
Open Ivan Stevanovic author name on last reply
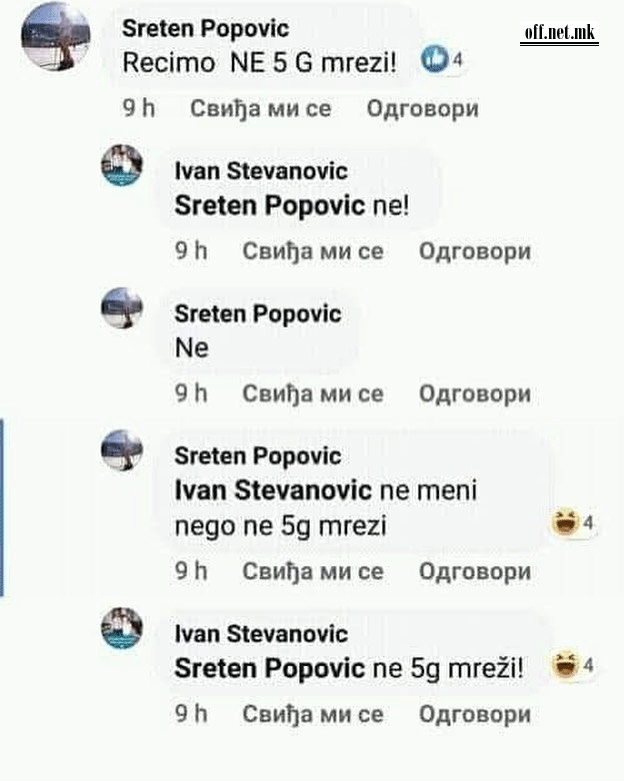pos(261,634)
